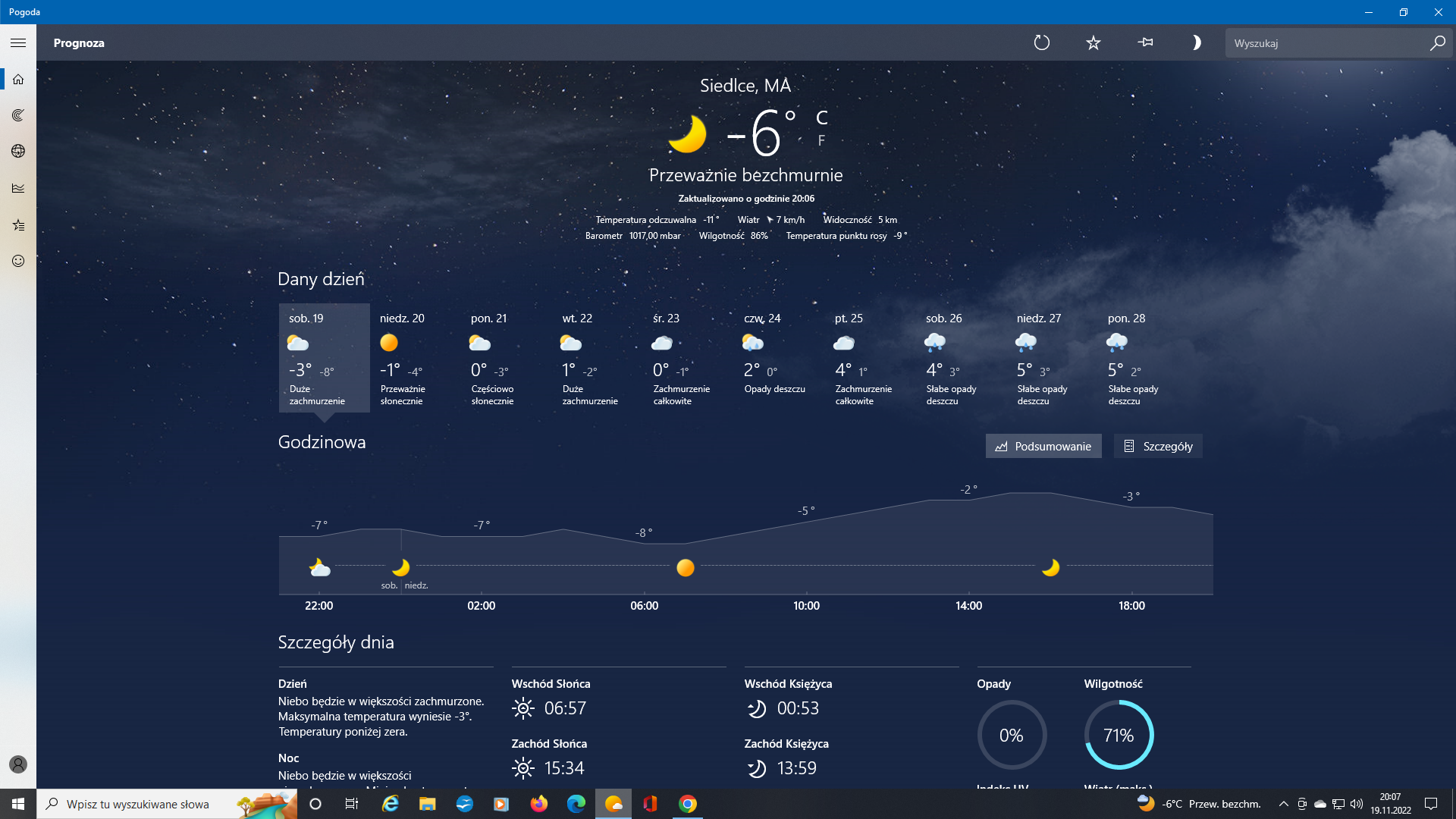Add Siedlce to favorites star

[x=1093, y=43]
